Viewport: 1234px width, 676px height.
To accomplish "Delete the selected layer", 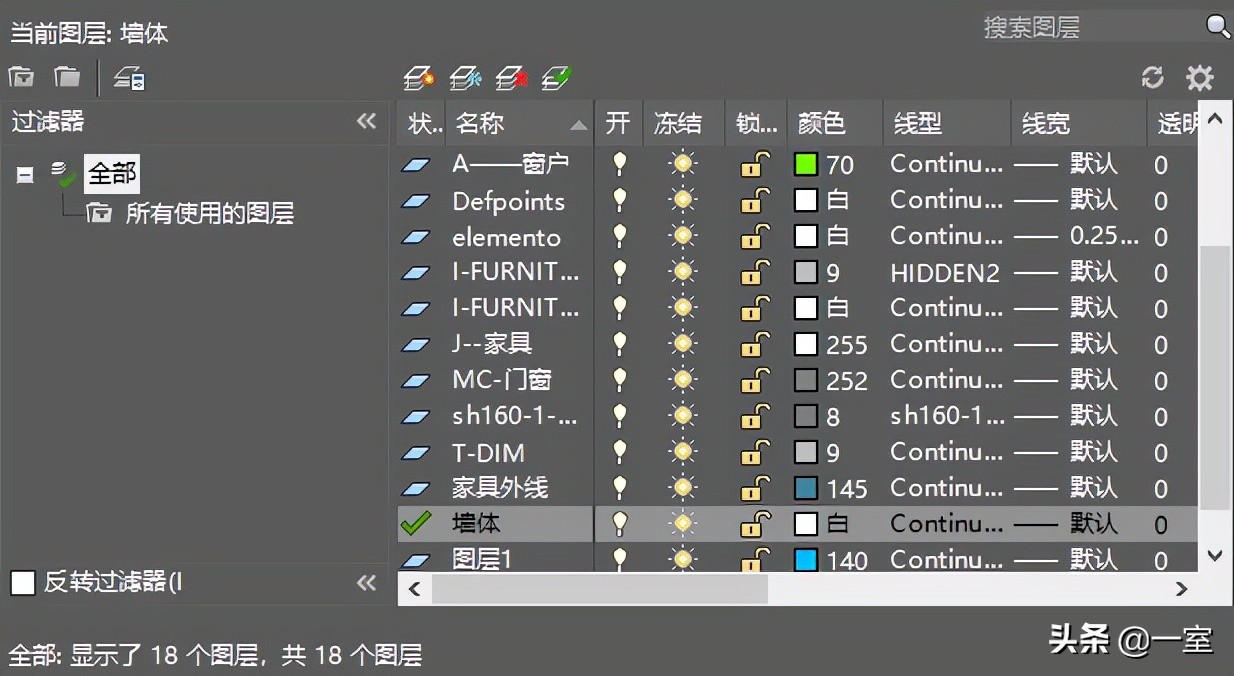I will coord(512,77).
